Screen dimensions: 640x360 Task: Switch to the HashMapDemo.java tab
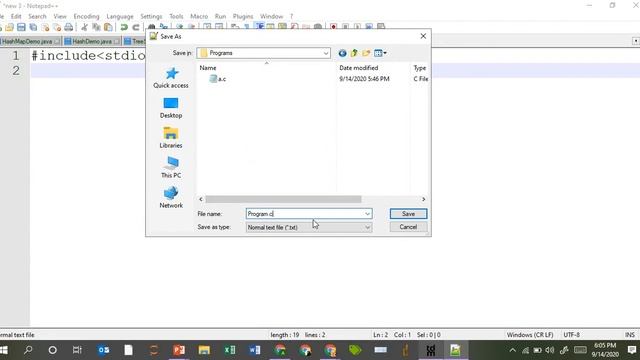click(27, 42)
